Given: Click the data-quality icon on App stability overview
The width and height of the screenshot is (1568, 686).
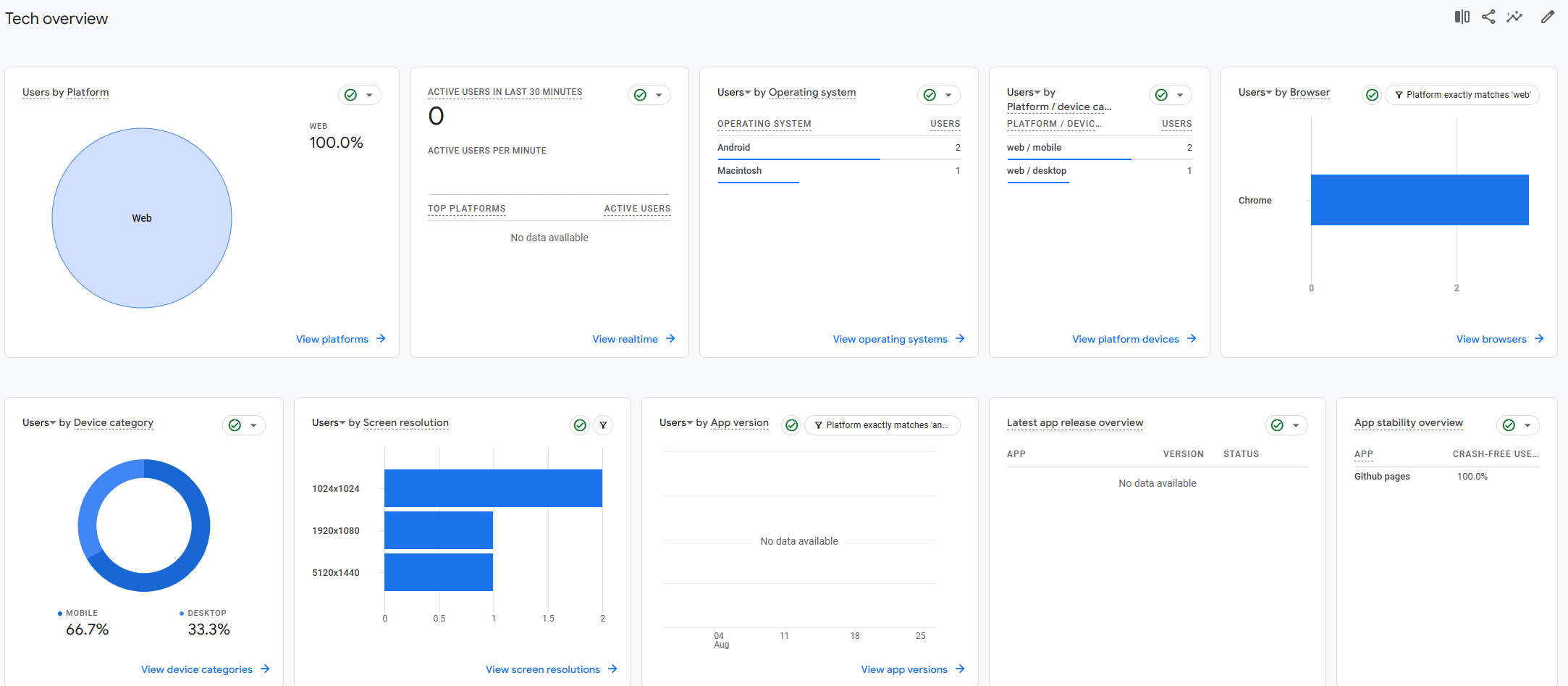Looking at the screenshot, I should point(1508,425).
